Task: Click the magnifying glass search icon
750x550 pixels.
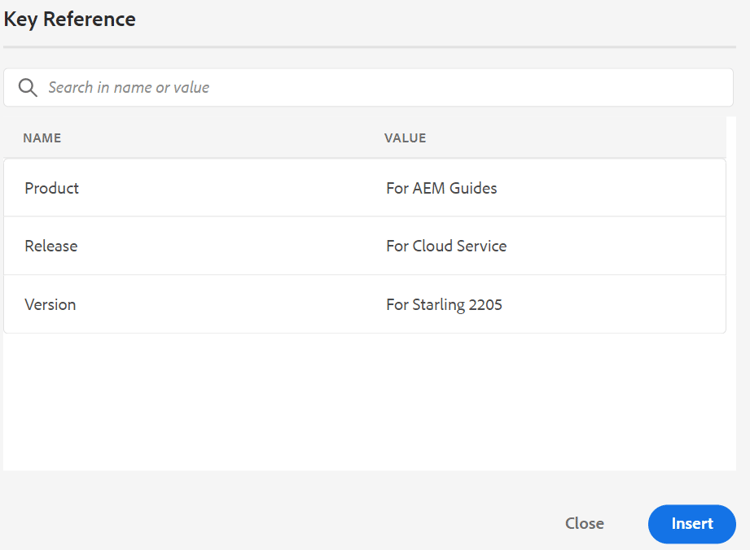Action: click(28, 87)
